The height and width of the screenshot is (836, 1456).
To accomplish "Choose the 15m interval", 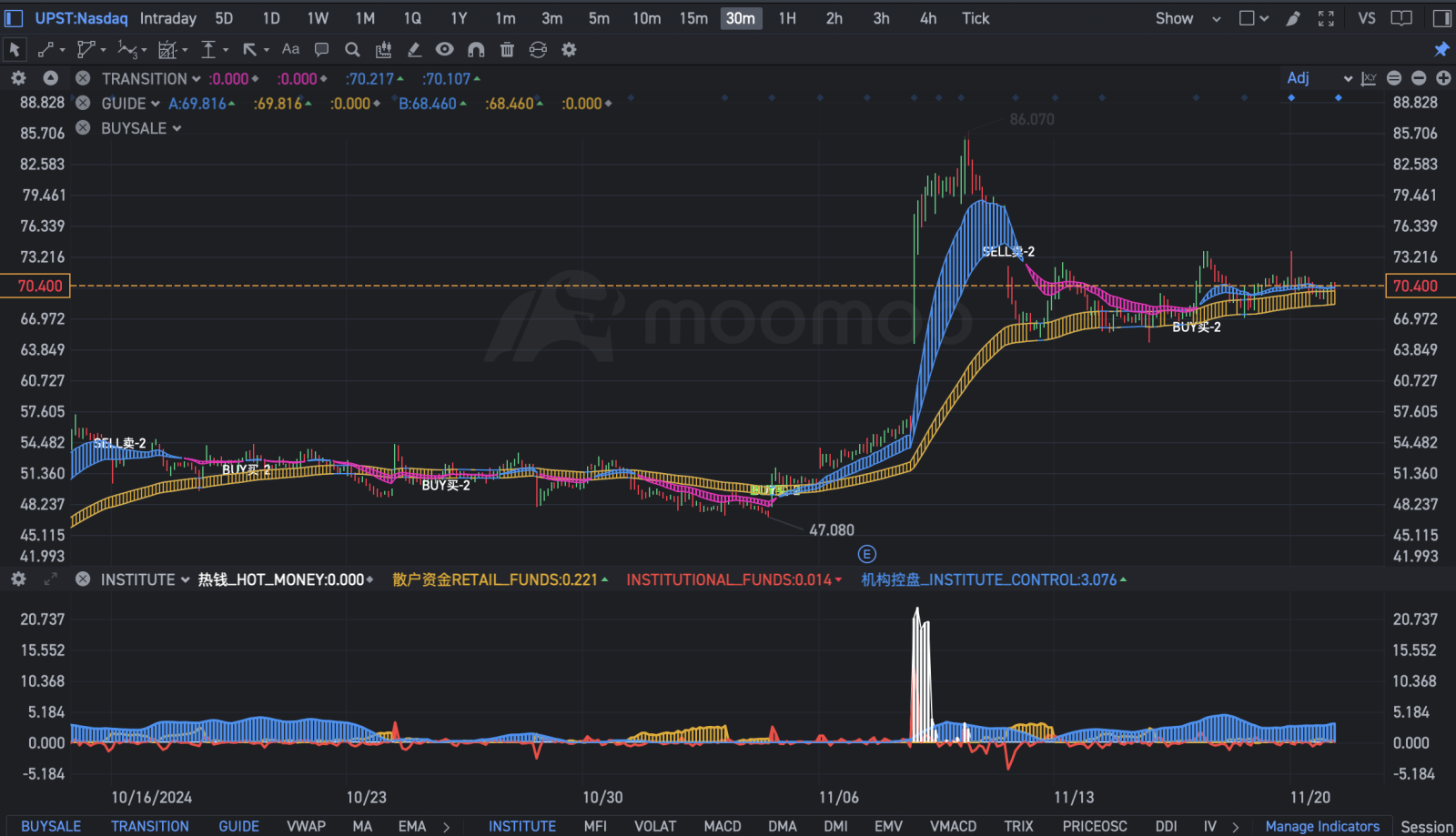I will pyautogui.click(x=693, y=18).
